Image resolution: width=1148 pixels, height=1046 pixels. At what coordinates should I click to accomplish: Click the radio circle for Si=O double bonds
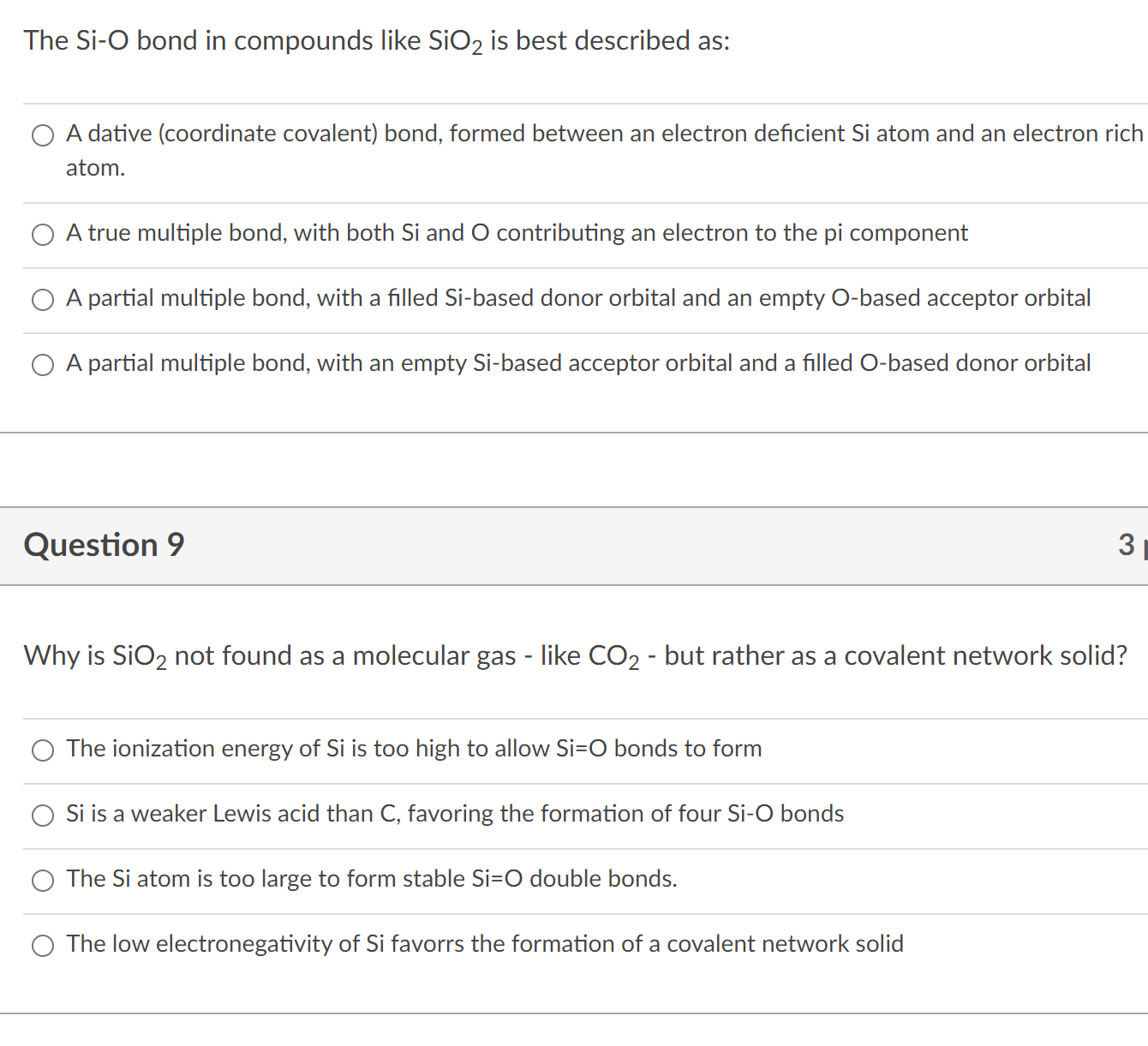click(x=43, y=880)
